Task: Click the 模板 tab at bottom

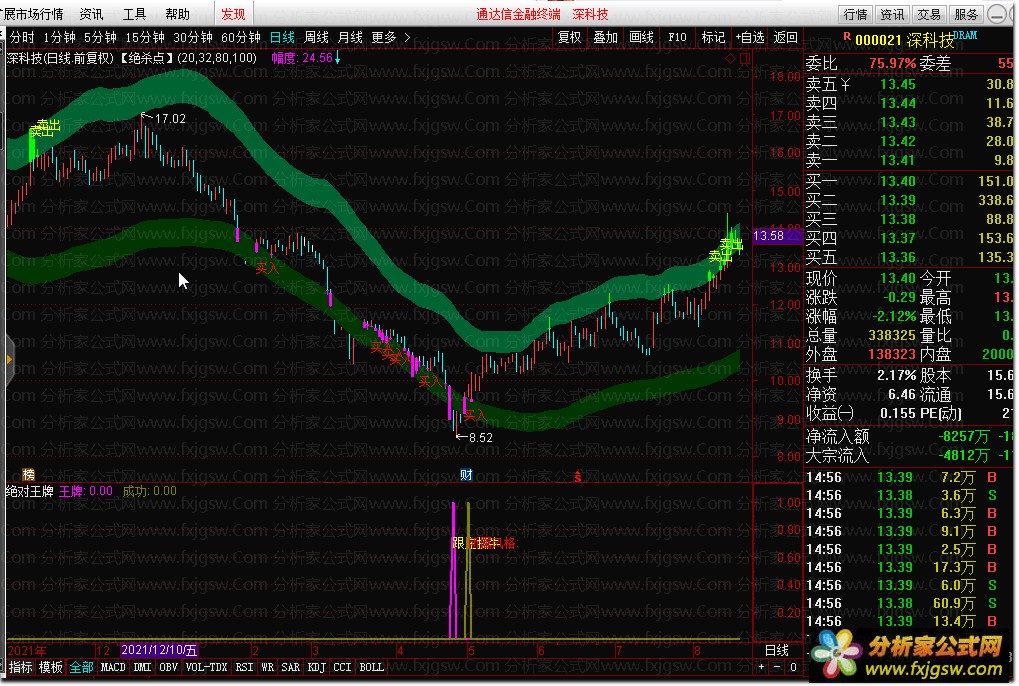Action: tap(51, 667)
